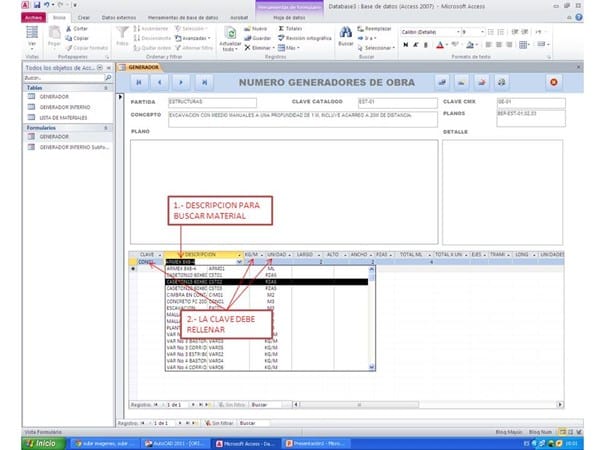Image resolution: width=600 pixels, height=450 pixels.
Task: Switch to the Crear ribbon tab
Action: pyautogui.click(x=83, y=18)
